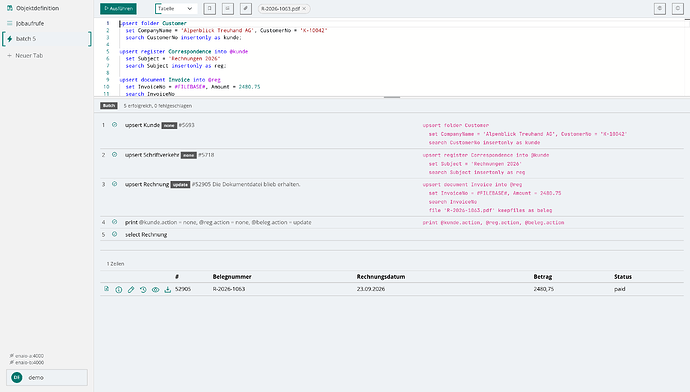Viewport: 690px width, 392px height.
Task: Preview document 52905 with eye icon
Action: pyautogui.click(x=155, y=289)
